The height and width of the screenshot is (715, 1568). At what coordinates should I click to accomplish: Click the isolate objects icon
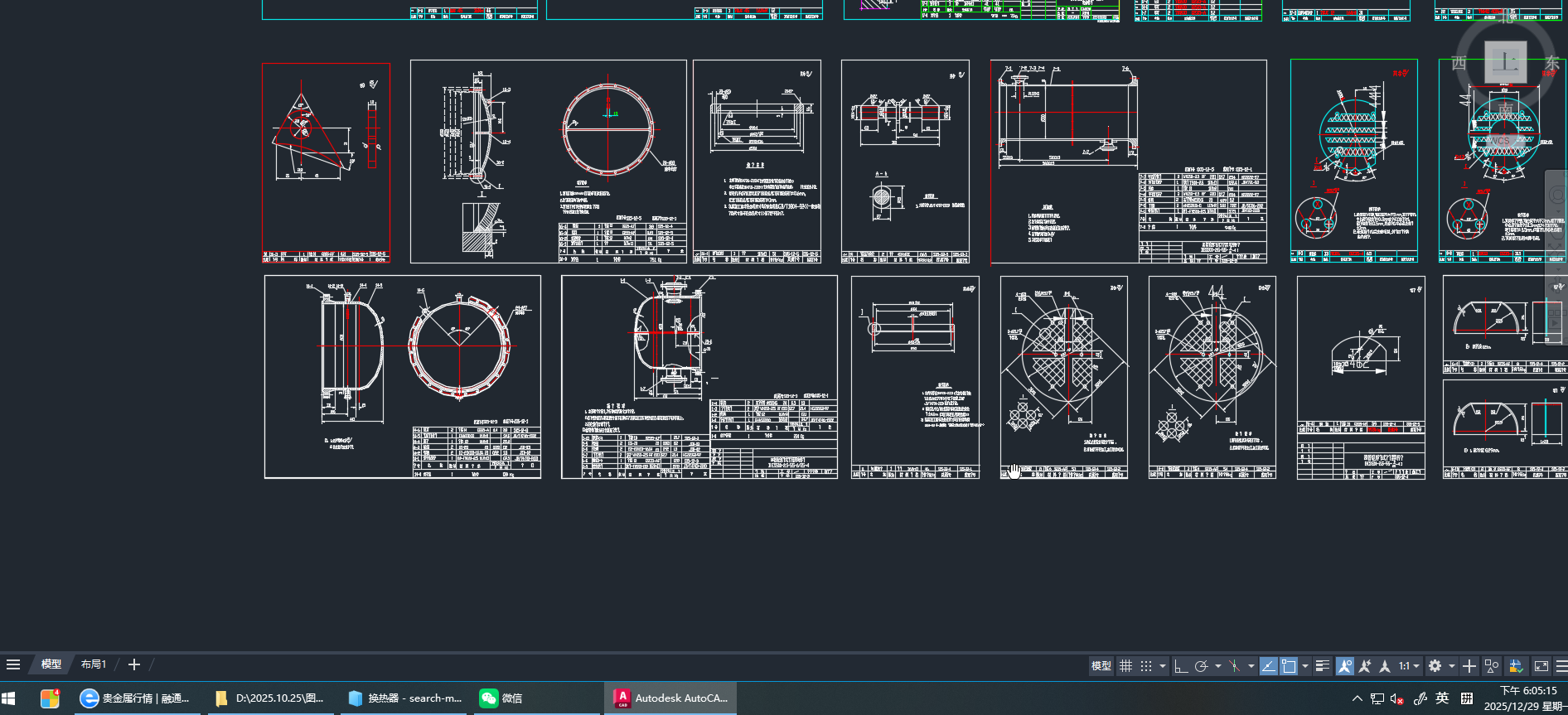pyautogui.click(x=1492, y=666)
